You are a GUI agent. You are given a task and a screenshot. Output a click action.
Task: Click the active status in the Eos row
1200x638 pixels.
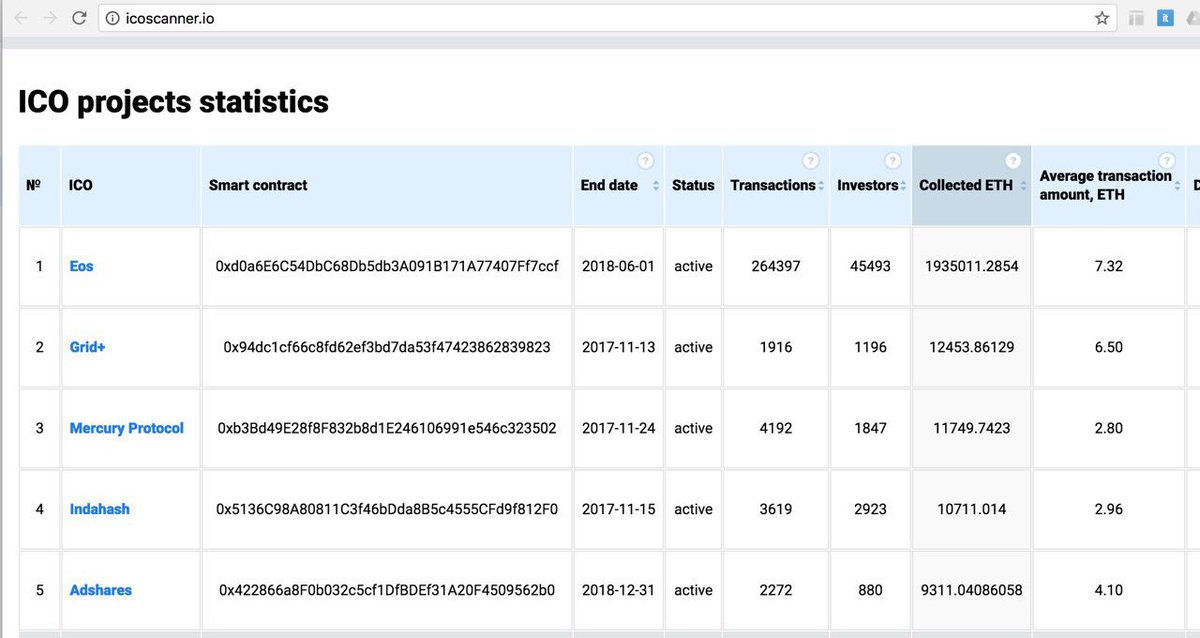click(693, 266)
